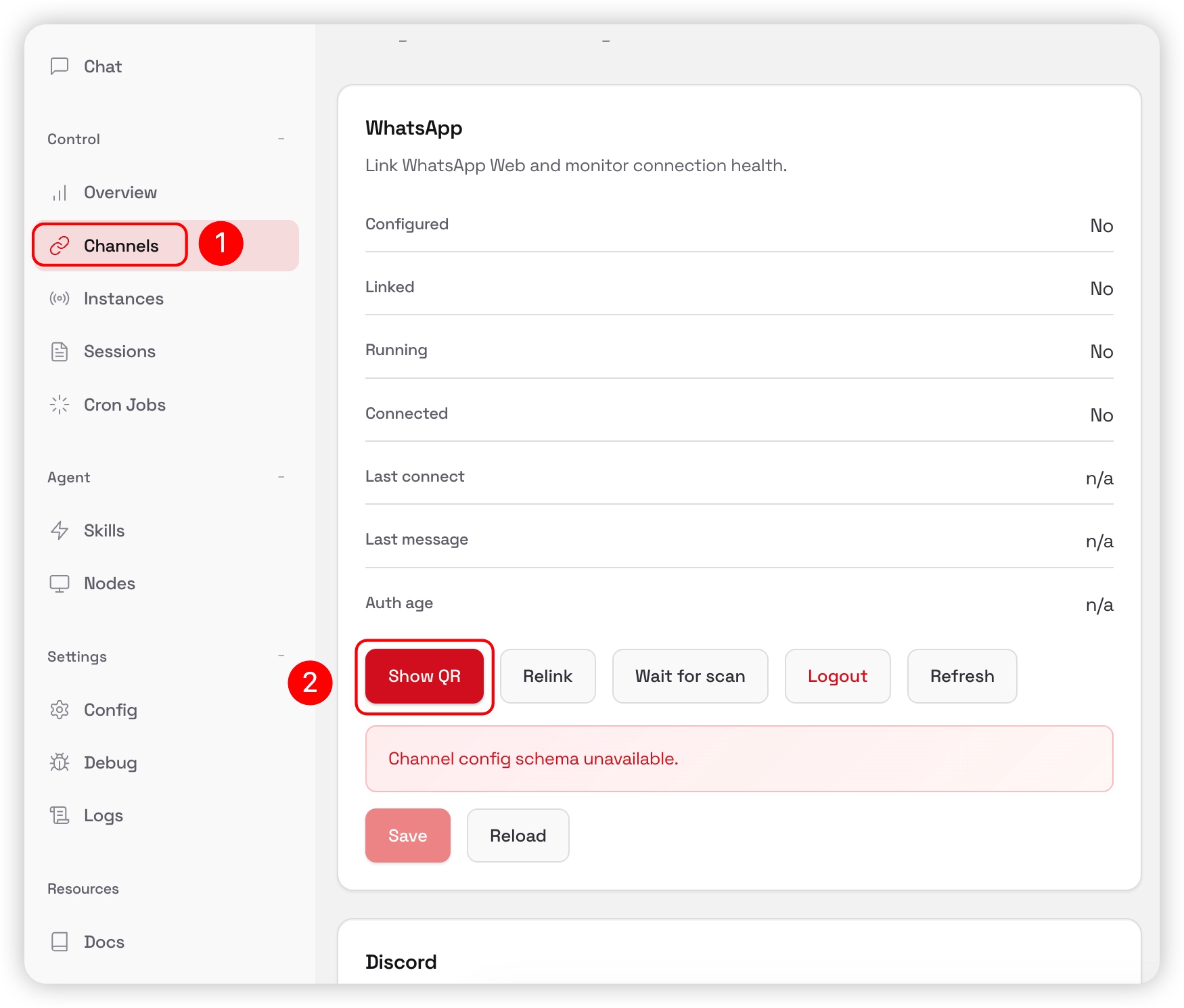
Task: Click the Save button
Action: click(408, 835)
